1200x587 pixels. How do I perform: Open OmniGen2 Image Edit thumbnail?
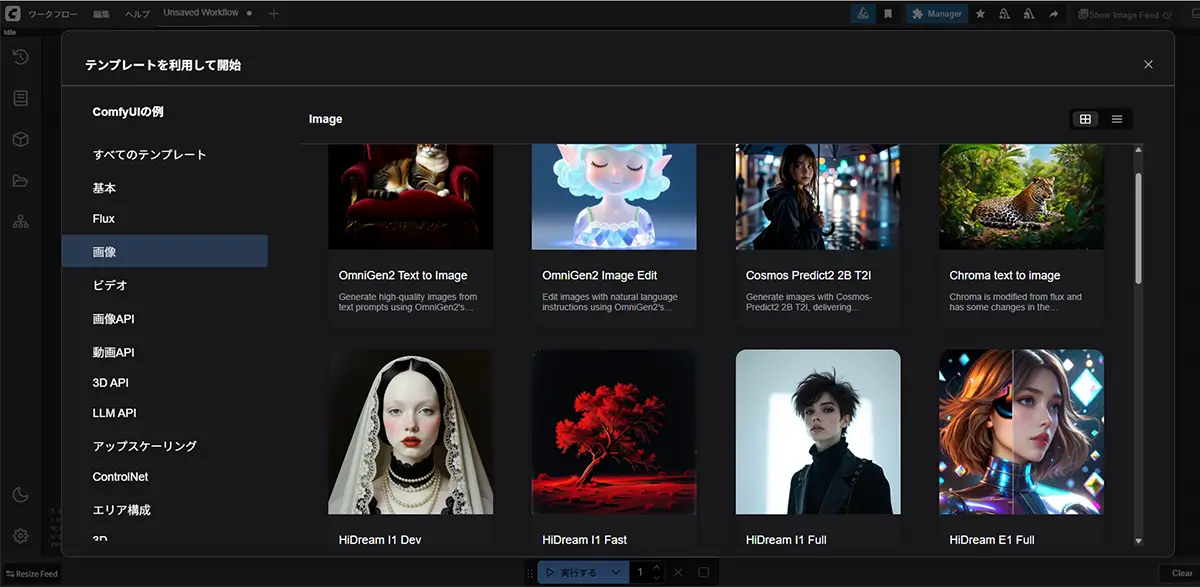(614, 197)
